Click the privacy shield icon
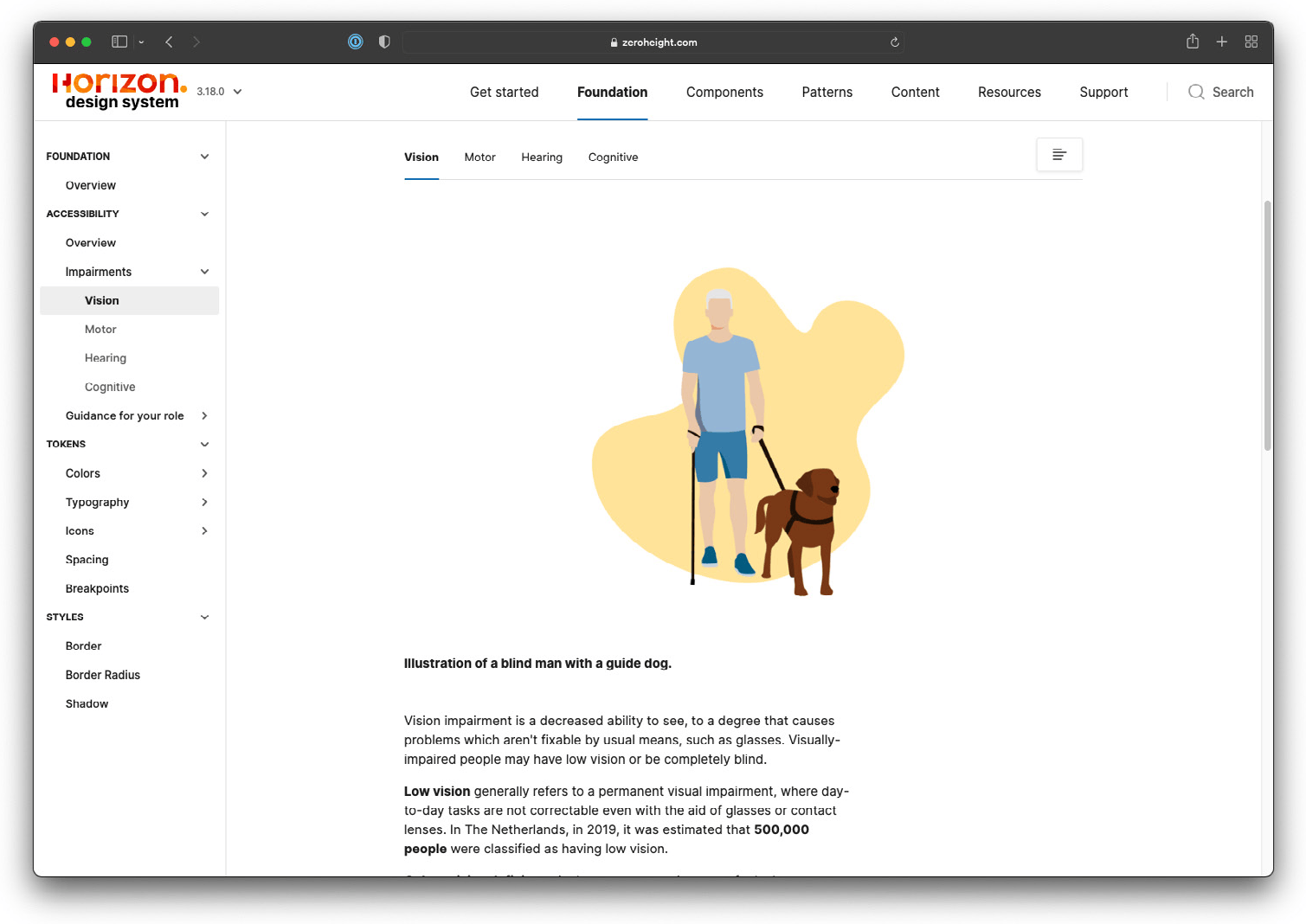This screenshot has width=1306, height=924. 384,42
